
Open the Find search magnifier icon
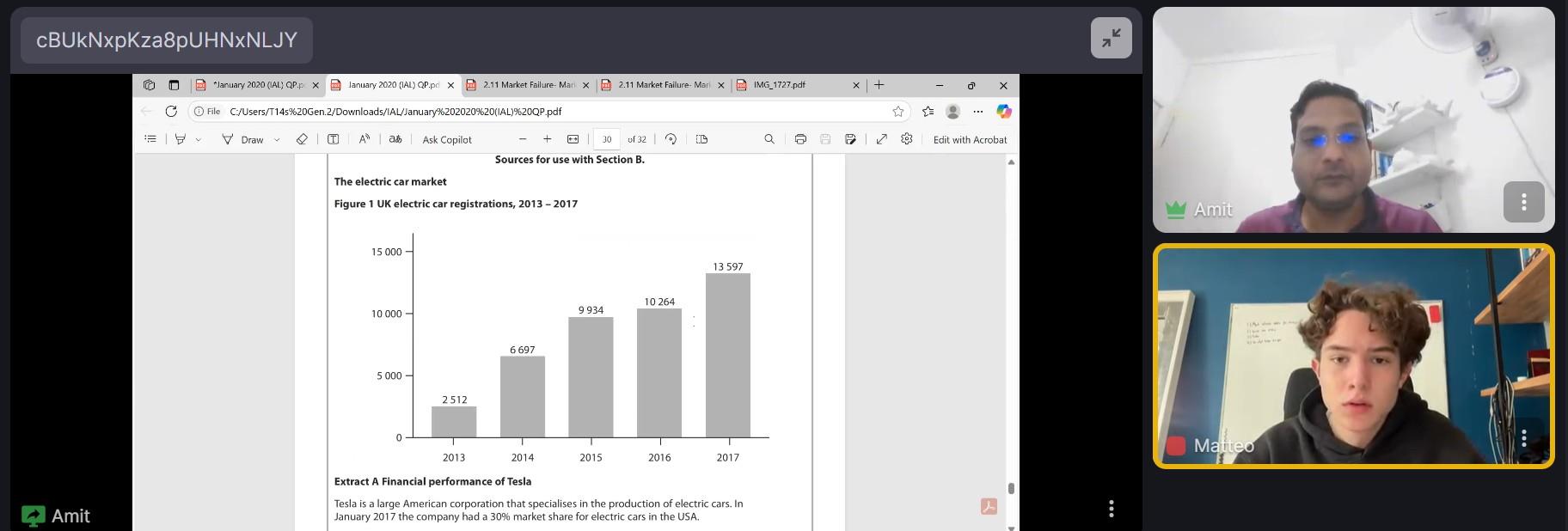pyautogui.click(x=769, y=139)
